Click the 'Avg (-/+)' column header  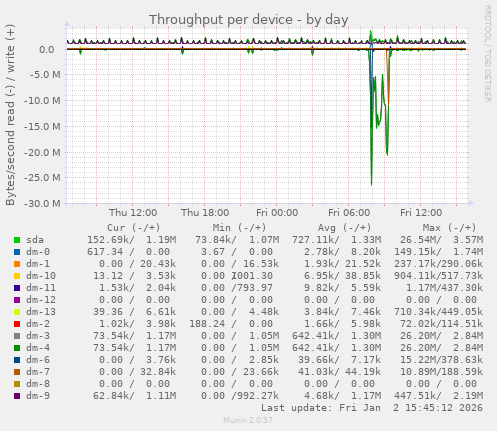[344, 228]
